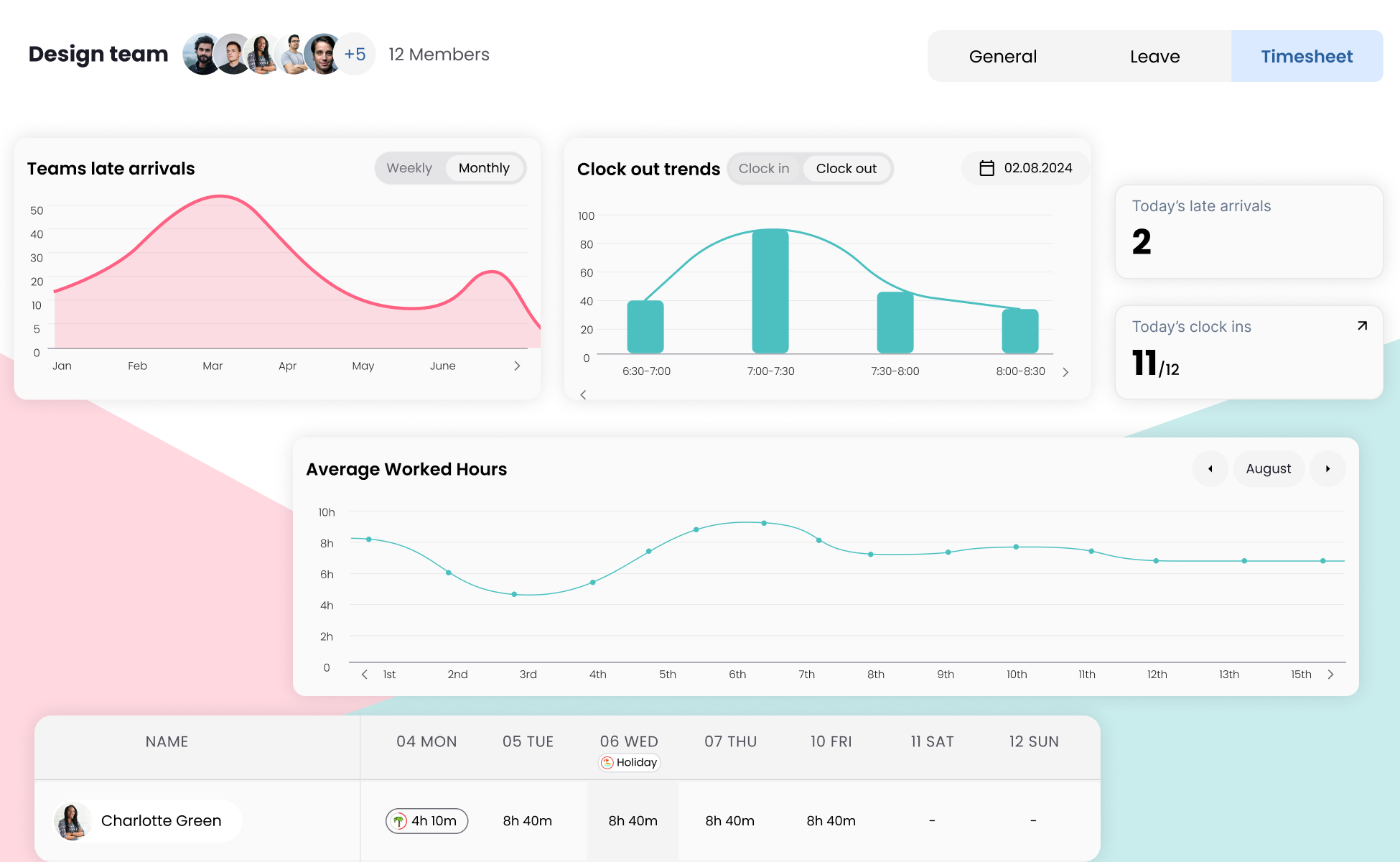The width and height of the screenshot is (1400, 862).
Task: Open Charlotte Green's profile avatar
Action: click(72, 820)
